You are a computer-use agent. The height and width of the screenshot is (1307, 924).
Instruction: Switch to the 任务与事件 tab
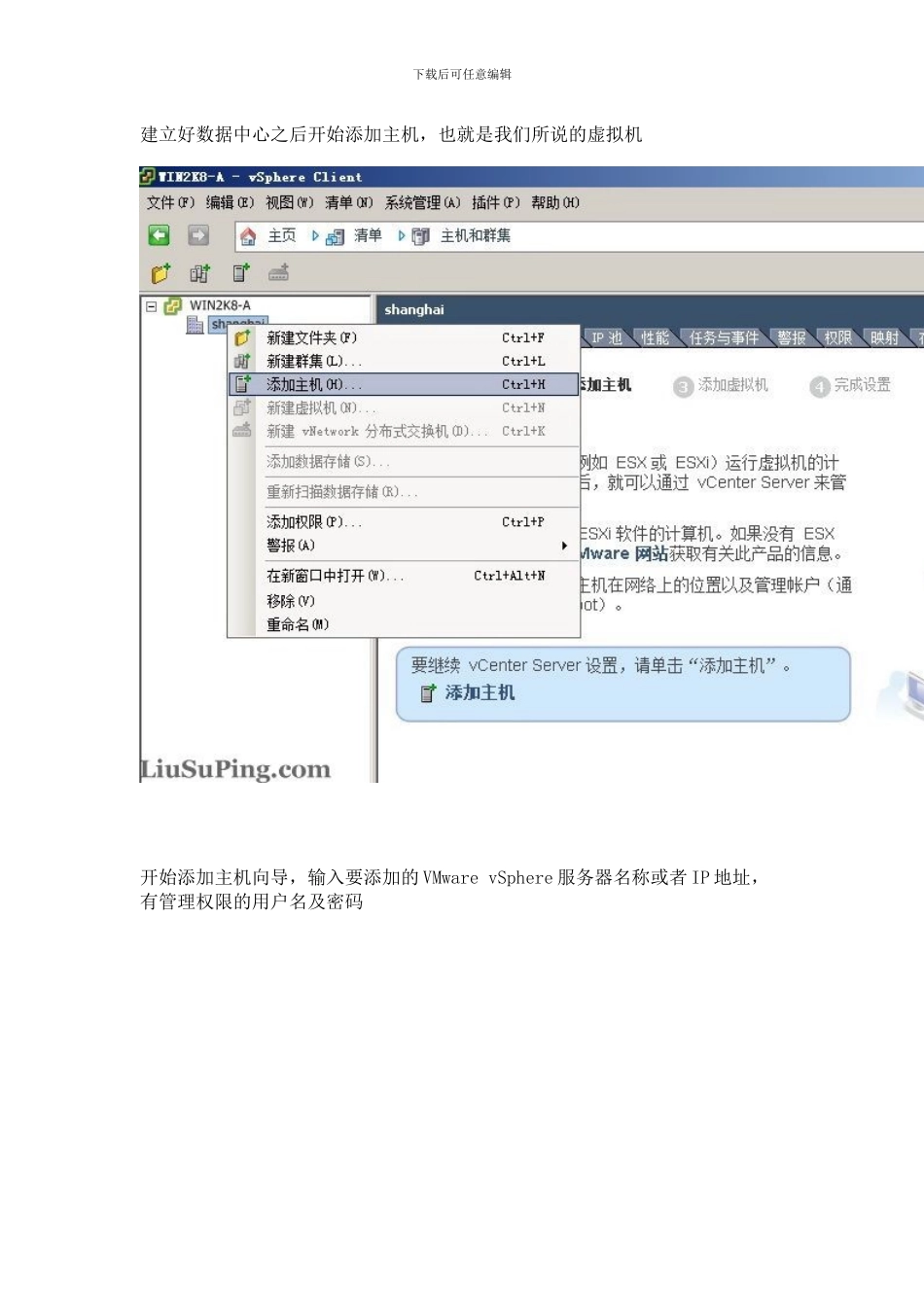coord(724,337)
